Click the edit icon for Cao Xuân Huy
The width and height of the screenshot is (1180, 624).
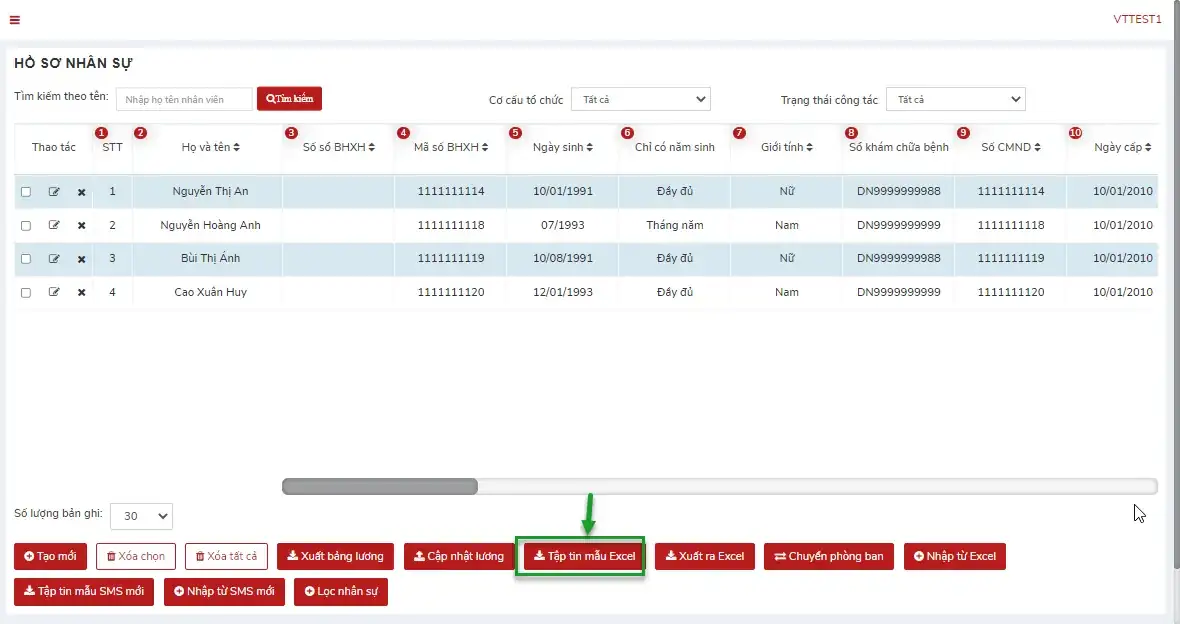pyautogui.click(x=54, y=292)
